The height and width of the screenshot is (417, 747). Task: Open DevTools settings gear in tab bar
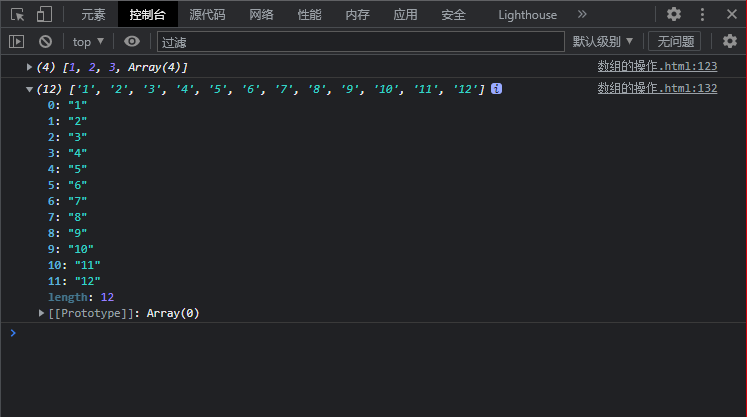tap(674, 14)
